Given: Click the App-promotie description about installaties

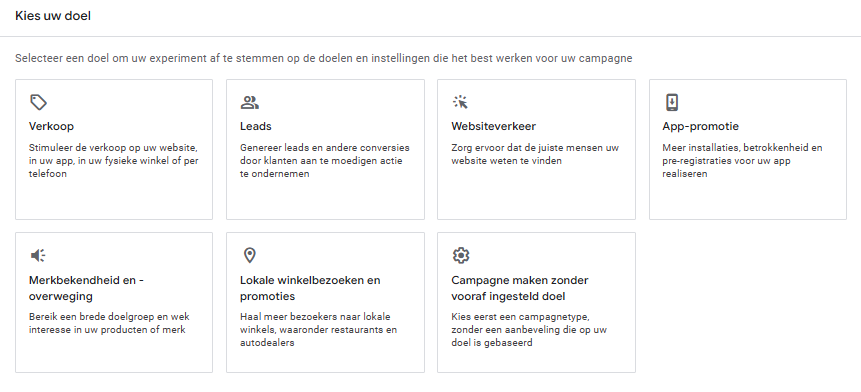Looking at the screenshot, I should click(x=742, y=161).
